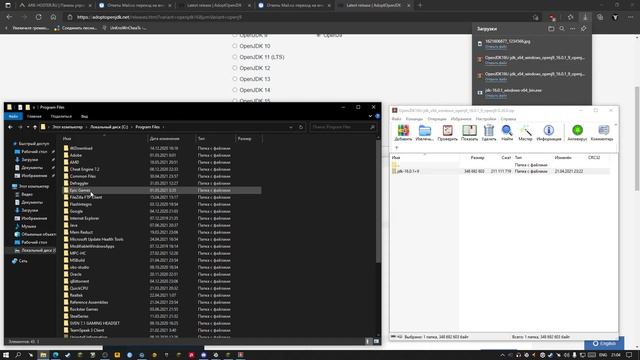Click Explorer back navigation arrow
The height and width of the screenshot is (360, 640).
10,127
